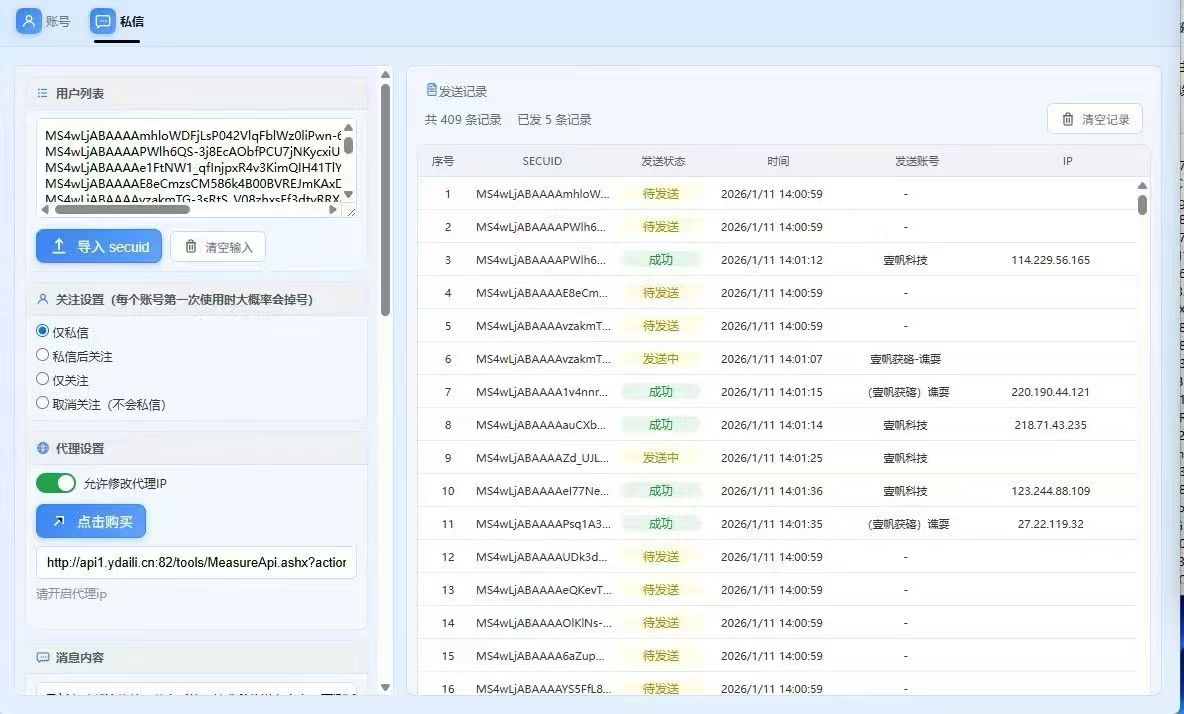Toggle the 允许修改代理IP switch off
1184x714 pixels.
(x=56, y=484)
